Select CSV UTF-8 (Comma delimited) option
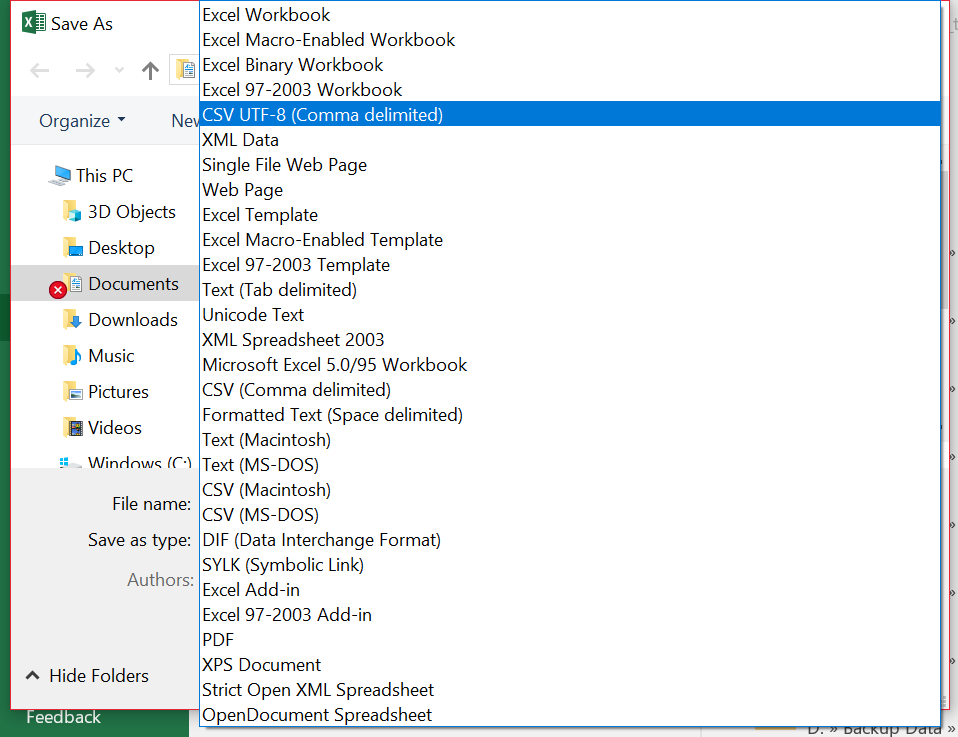 pos(569,115)
